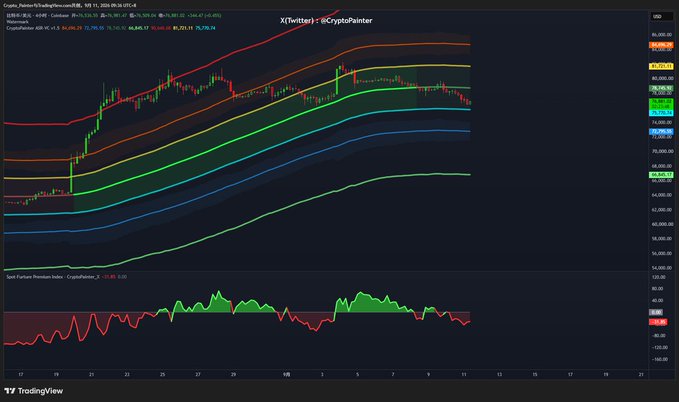Viewport: 679px width, 402px height.
Task: Click the date label 17 at left of time axis
Action: coord(20,374)
